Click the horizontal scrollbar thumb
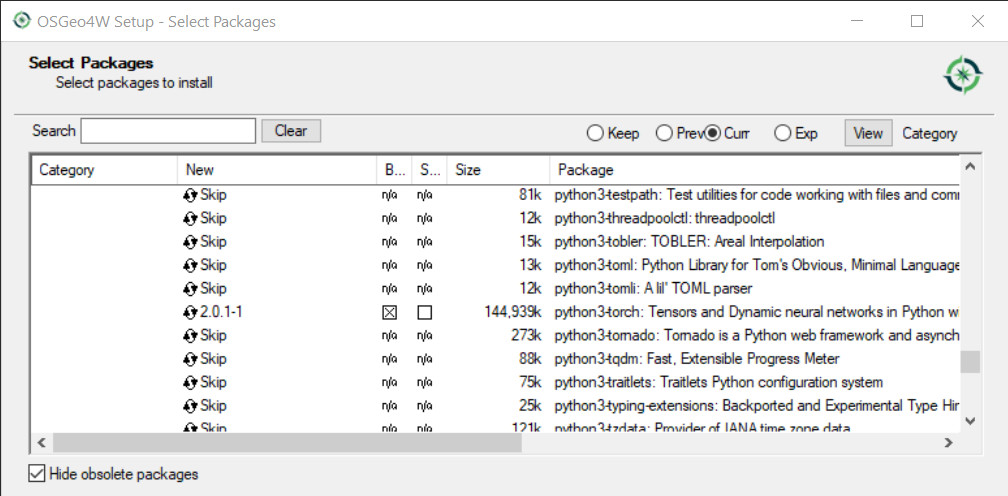 (x=287, y=442)
